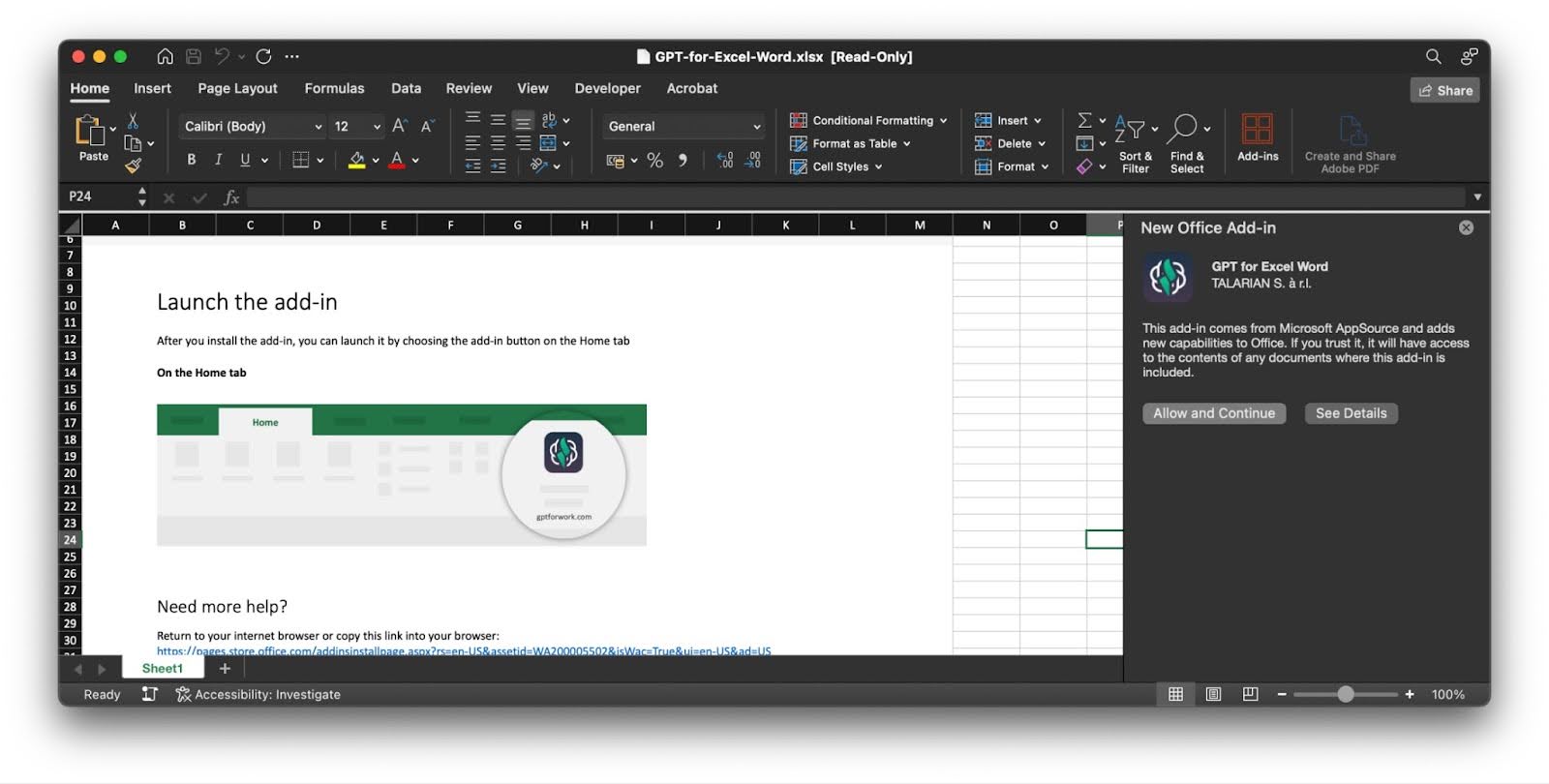Image resolution: width=1549 pixels, height=784 pixels.
Task: Open the Add-ins gallery icon
Action: (1257, 130)
